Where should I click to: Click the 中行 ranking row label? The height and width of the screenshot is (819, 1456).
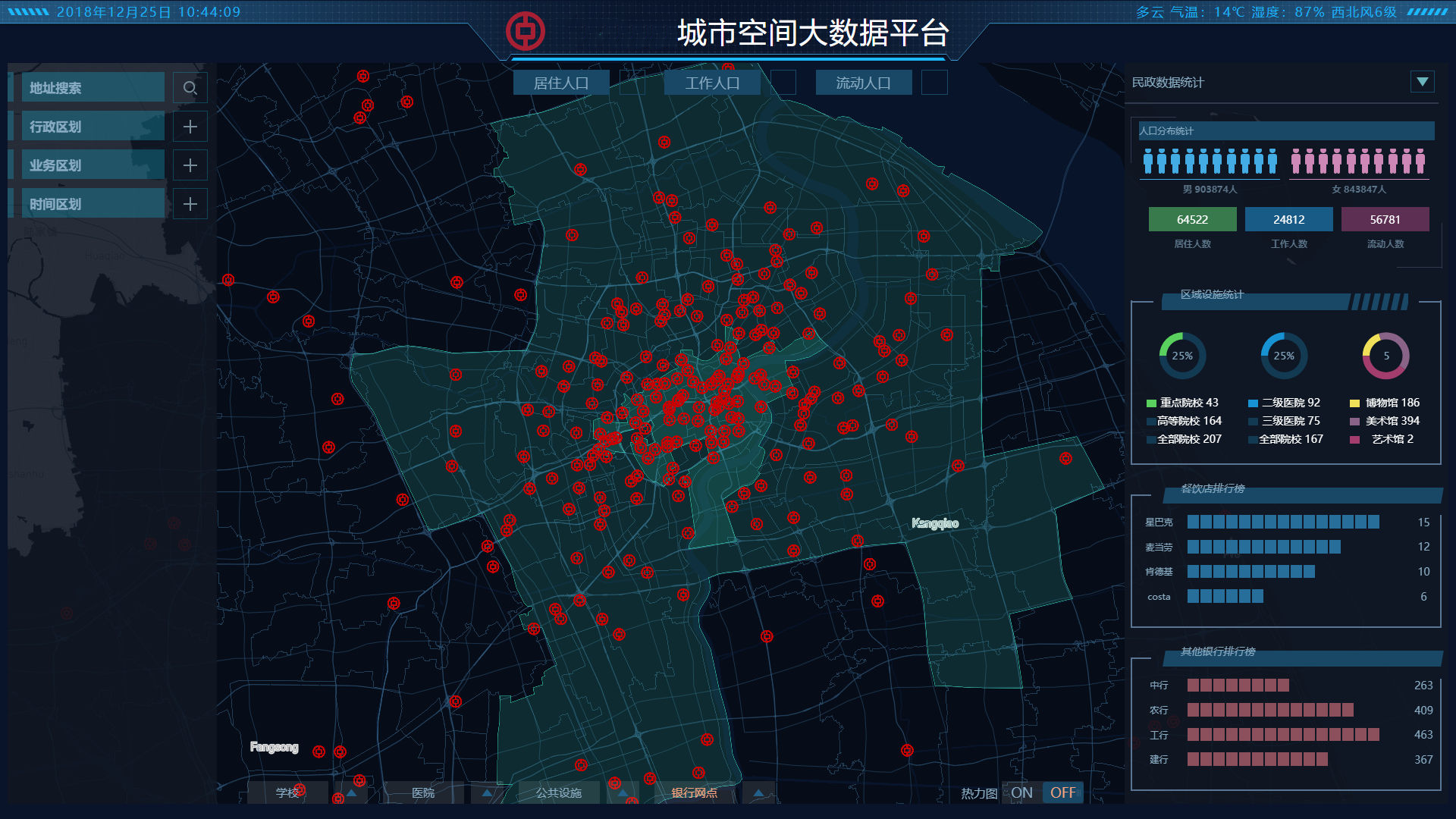point(1159,686)
